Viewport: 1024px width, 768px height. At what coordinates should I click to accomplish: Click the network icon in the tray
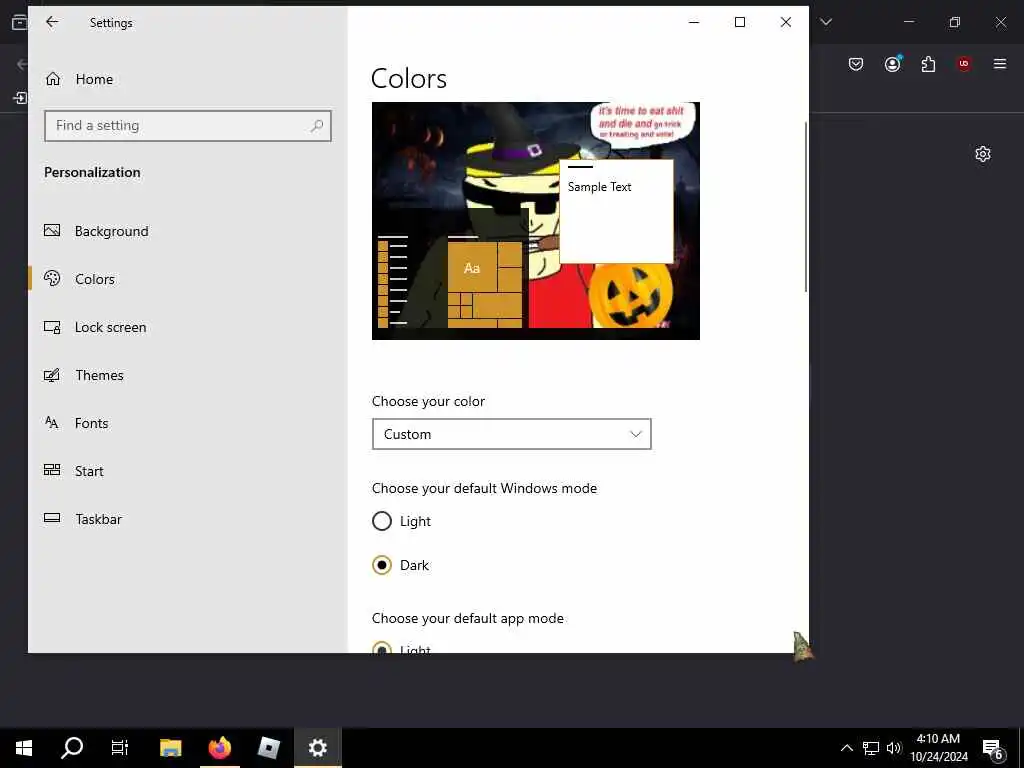tap(871, 748)
